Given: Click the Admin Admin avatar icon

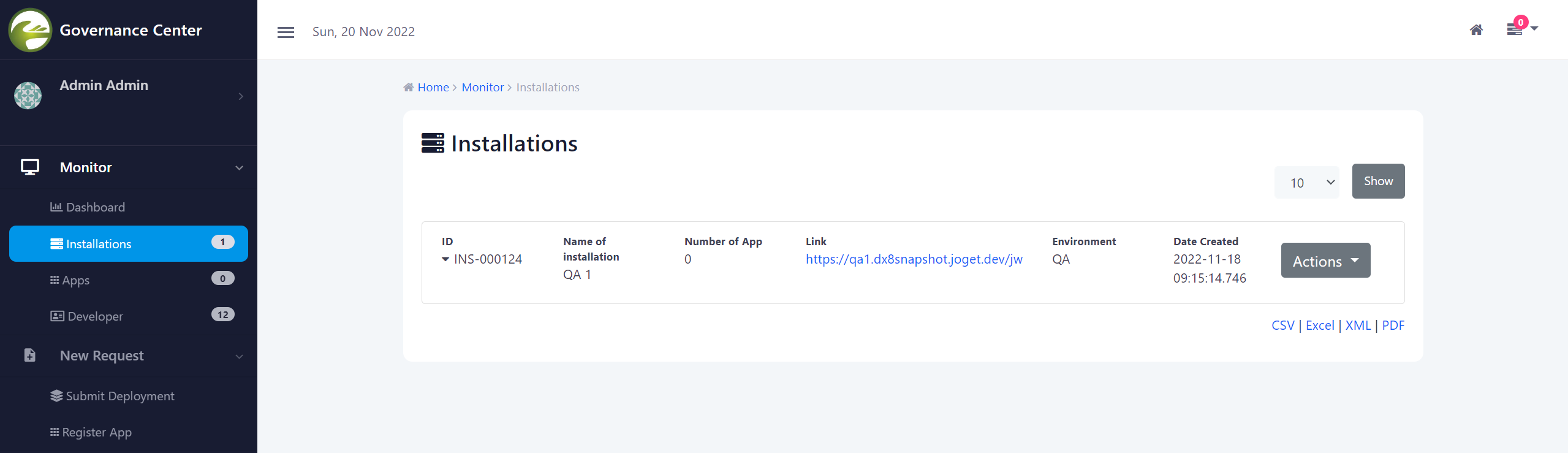Looking at the screenshot, I should click(x=28, y=96).
